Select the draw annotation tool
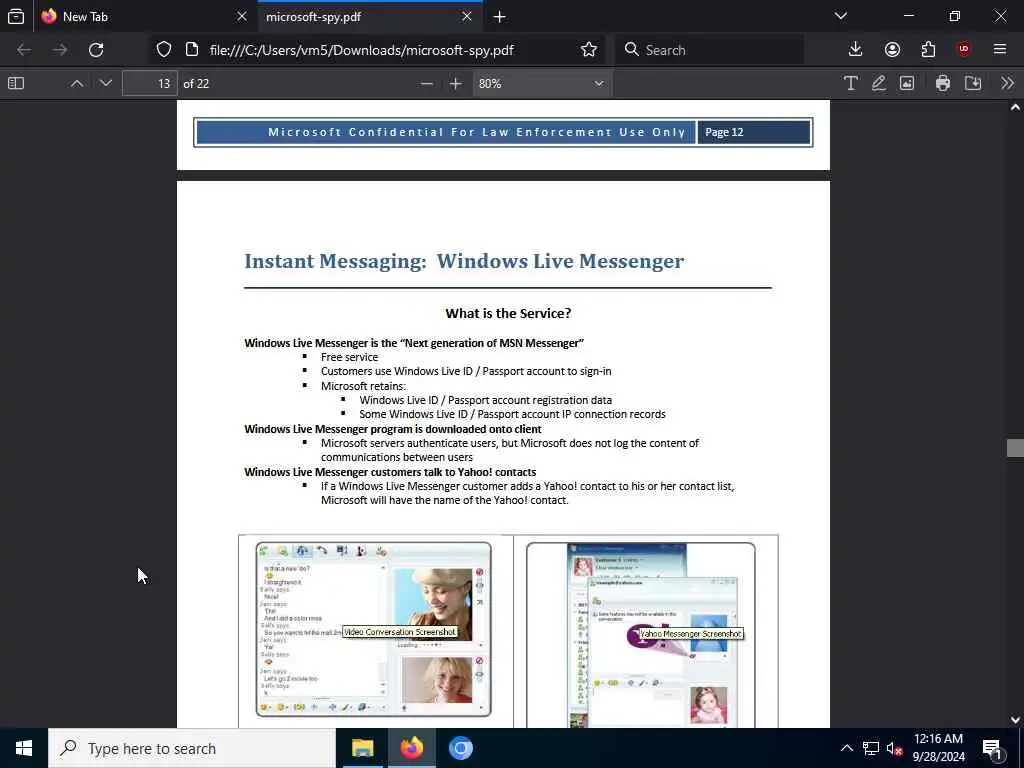Image resolution: width=1024 pixels, height=768 pixels. pos(878,84)
